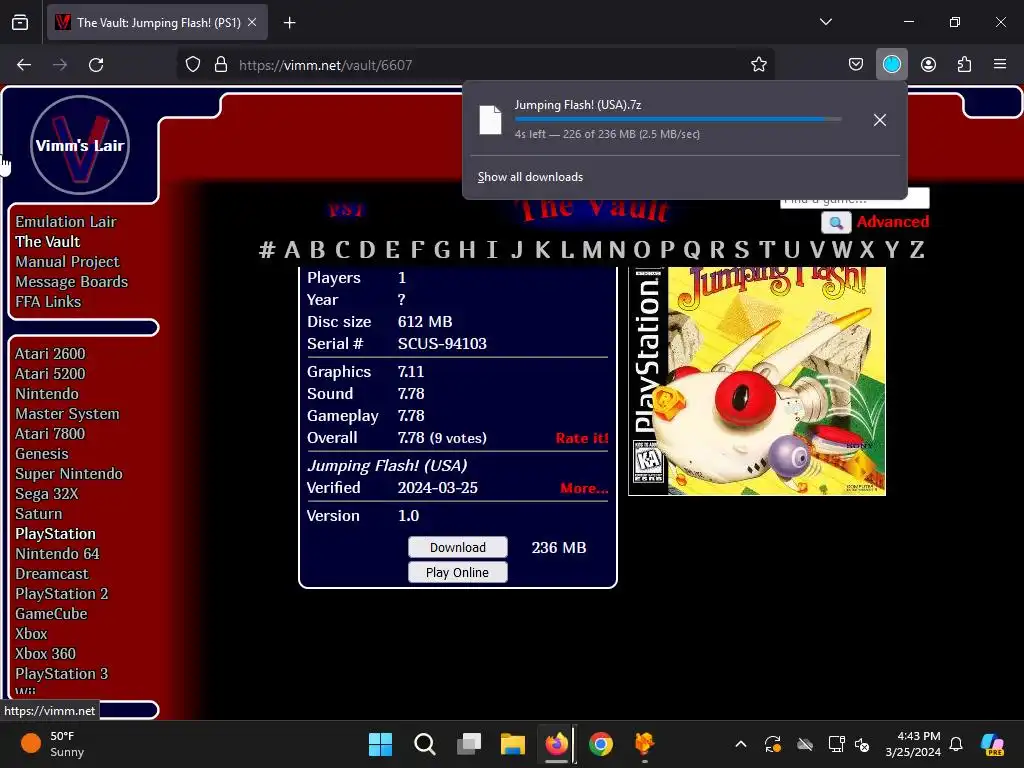Image resolution: width=1024 pixels, height=768 pixels.
Task: Click the Rate it! link
Action: point(582,438)
